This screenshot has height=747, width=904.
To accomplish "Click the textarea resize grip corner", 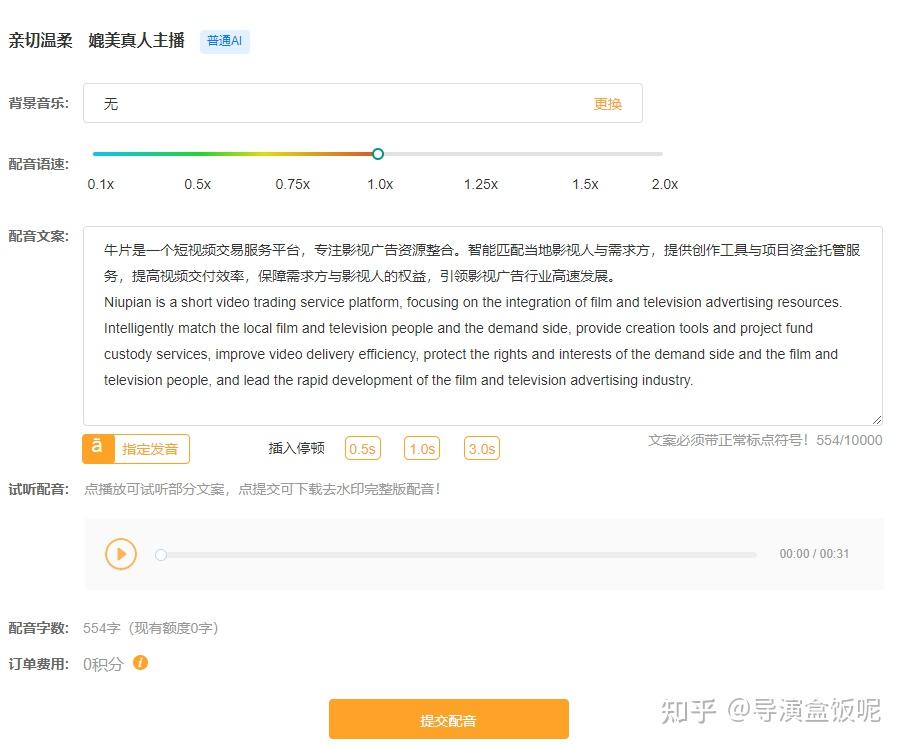I will (877, 419).
